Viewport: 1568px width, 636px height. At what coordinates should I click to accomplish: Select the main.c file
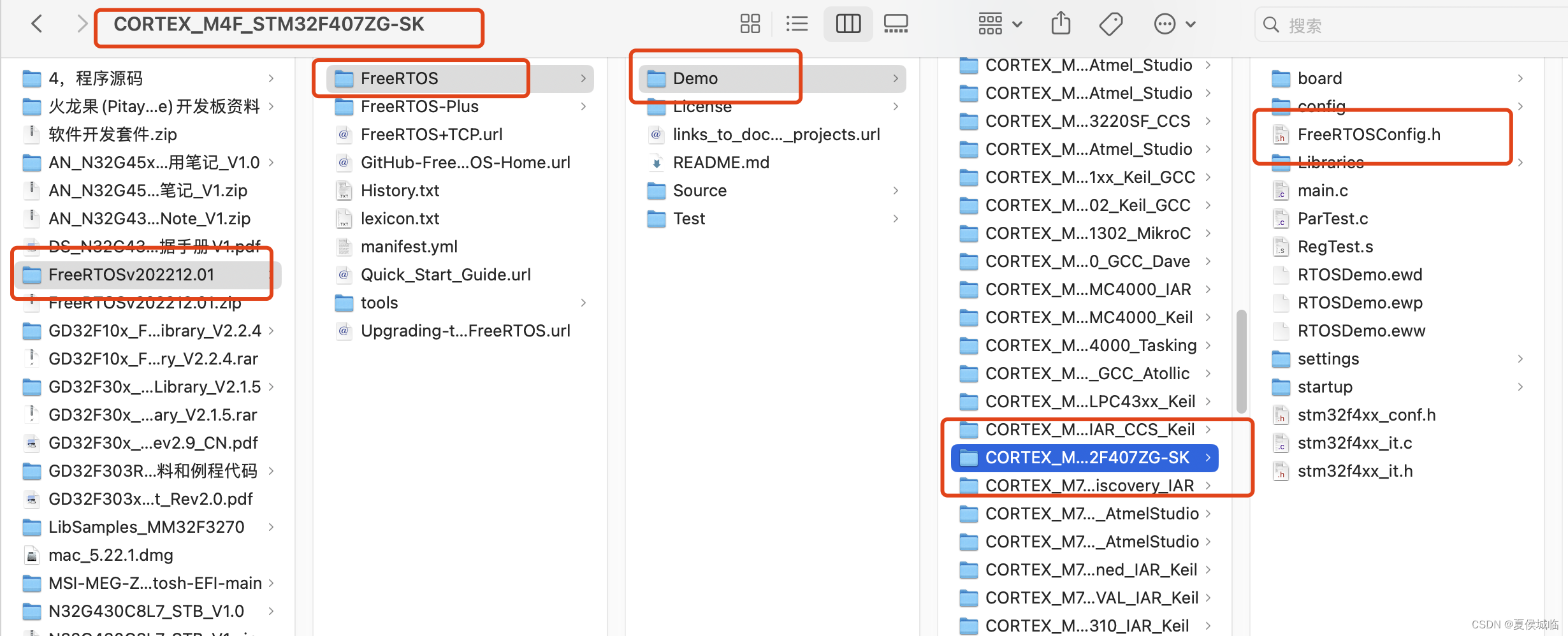click(x=1397, y=191)
